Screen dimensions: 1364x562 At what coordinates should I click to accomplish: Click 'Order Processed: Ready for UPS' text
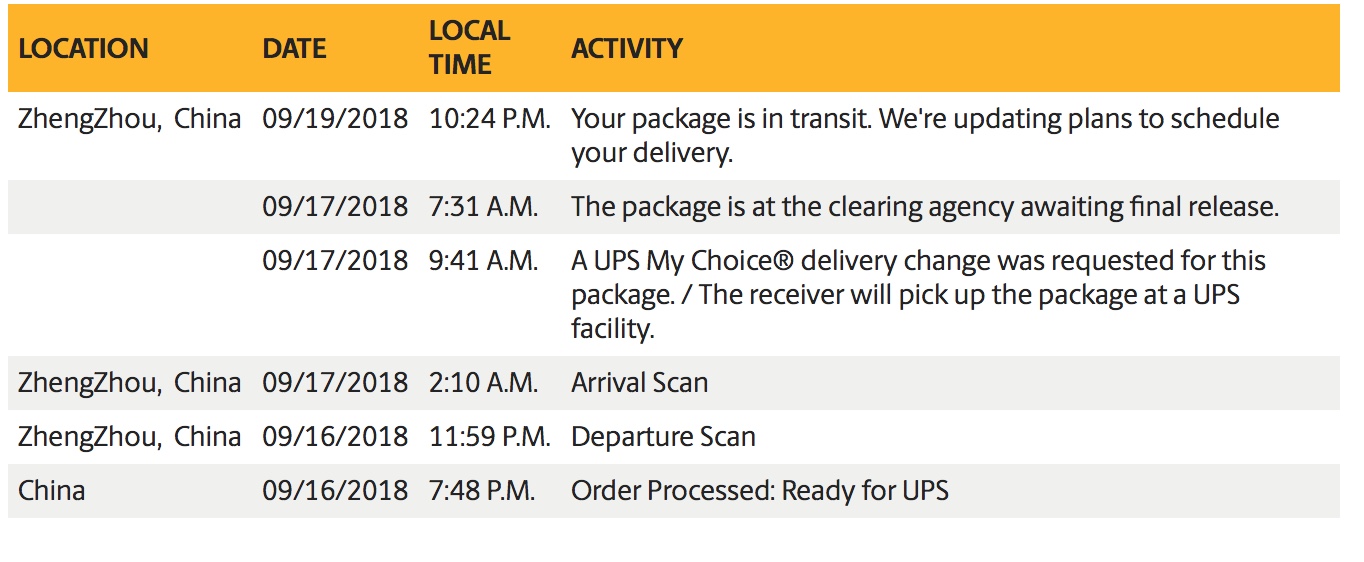click(x=759, y=491)
